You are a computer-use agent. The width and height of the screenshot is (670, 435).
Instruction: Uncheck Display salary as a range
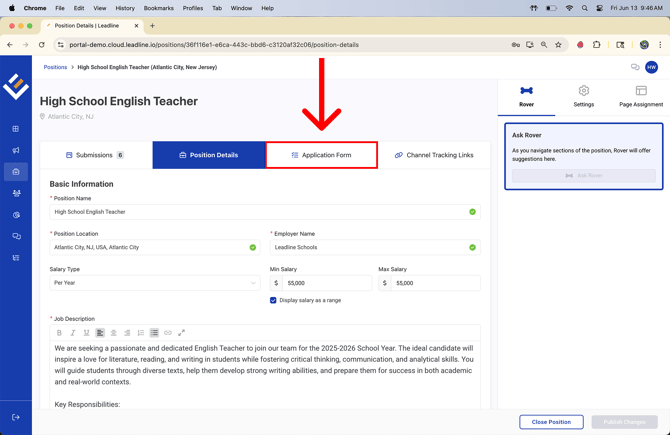tap(273, 300)
